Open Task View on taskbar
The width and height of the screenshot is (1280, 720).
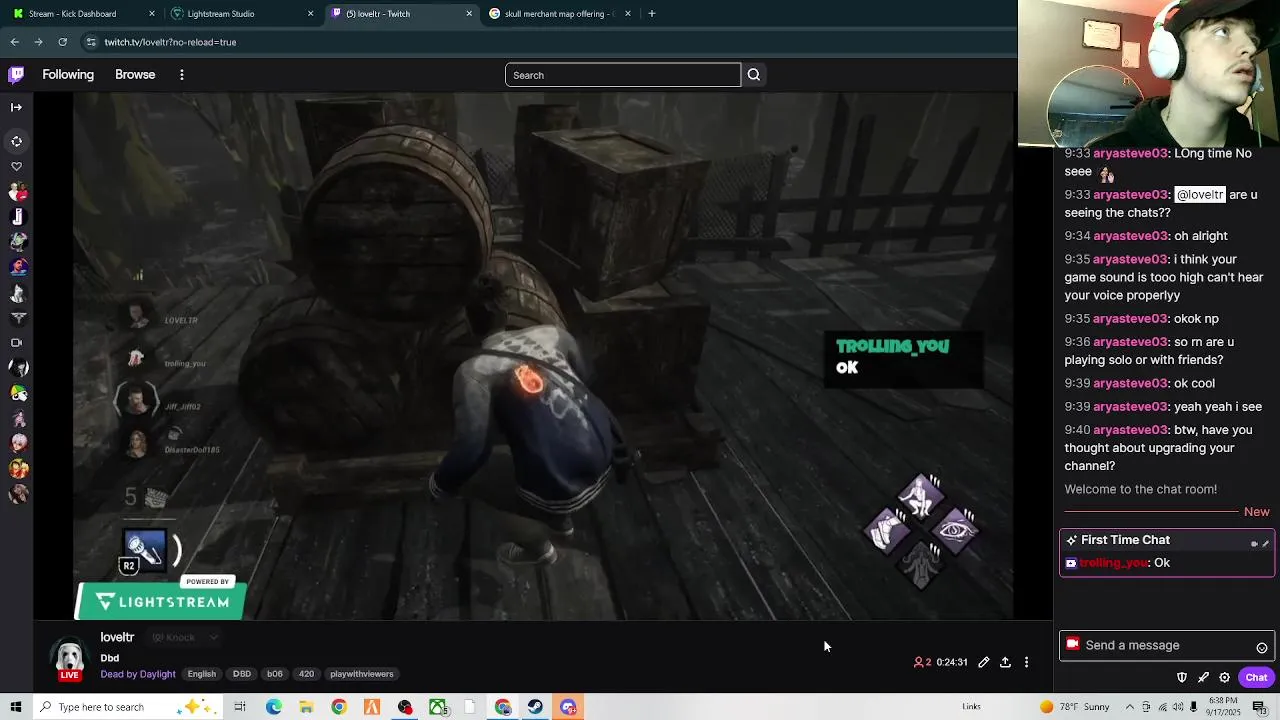tap(240, 707)
